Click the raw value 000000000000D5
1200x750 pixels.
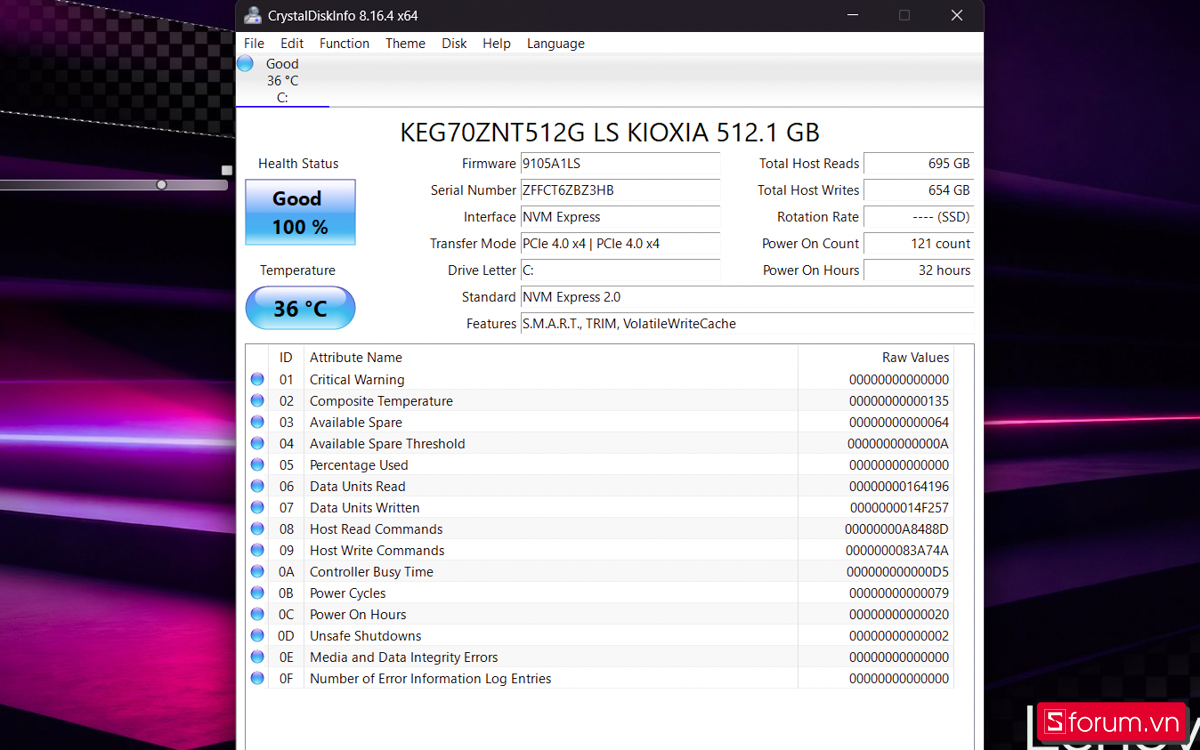click(x=898, y=572)
